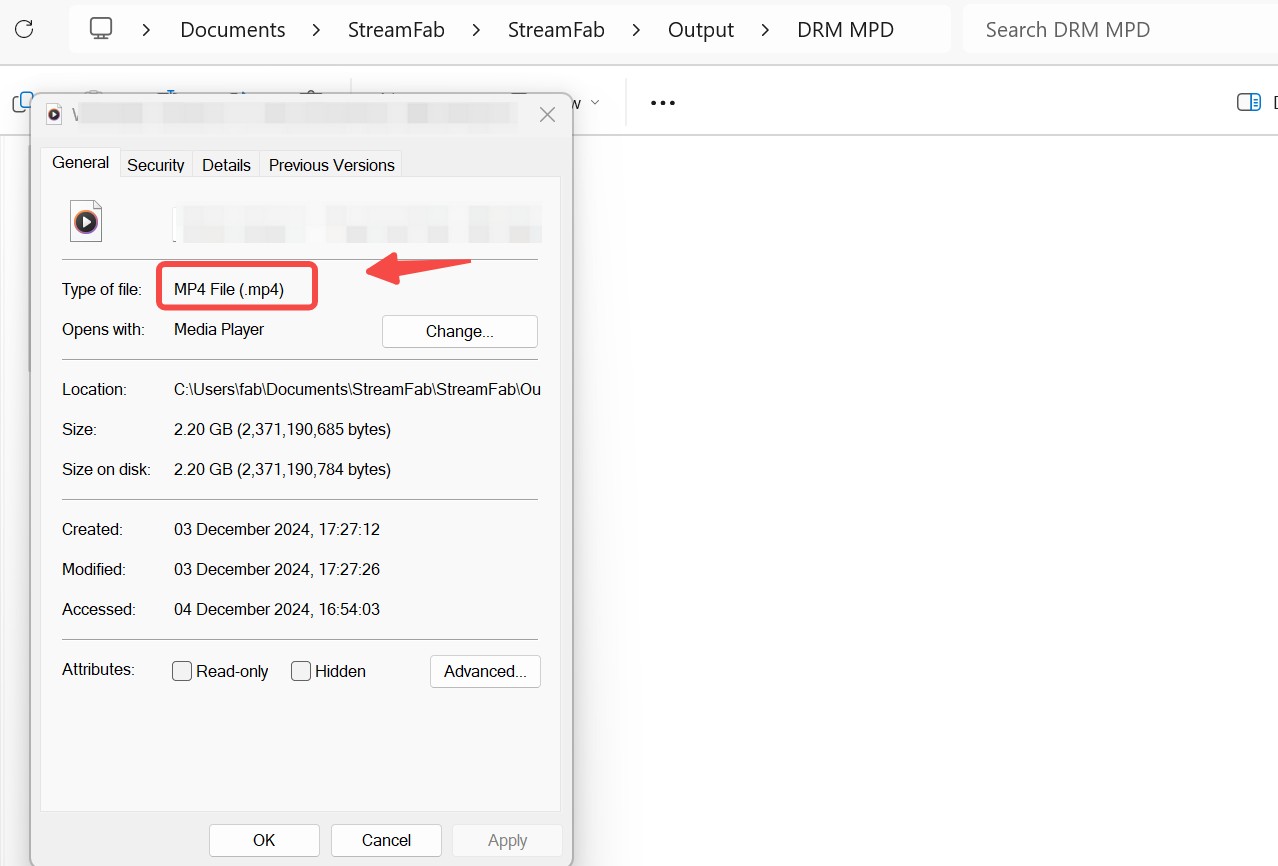
Task: Go to Output folder in the breadcrumb
Action: click(x=701, y=30)
